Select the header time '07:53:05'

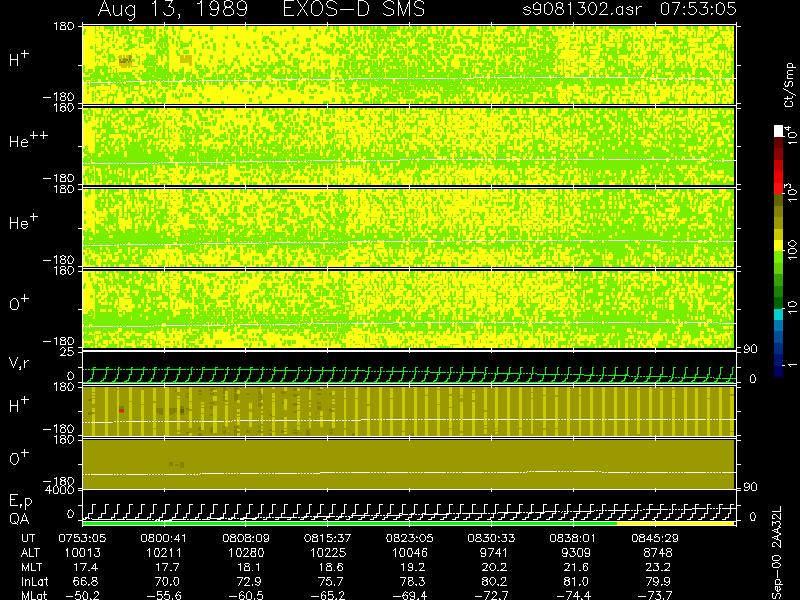pyautogui.click(x=698, y=9)
